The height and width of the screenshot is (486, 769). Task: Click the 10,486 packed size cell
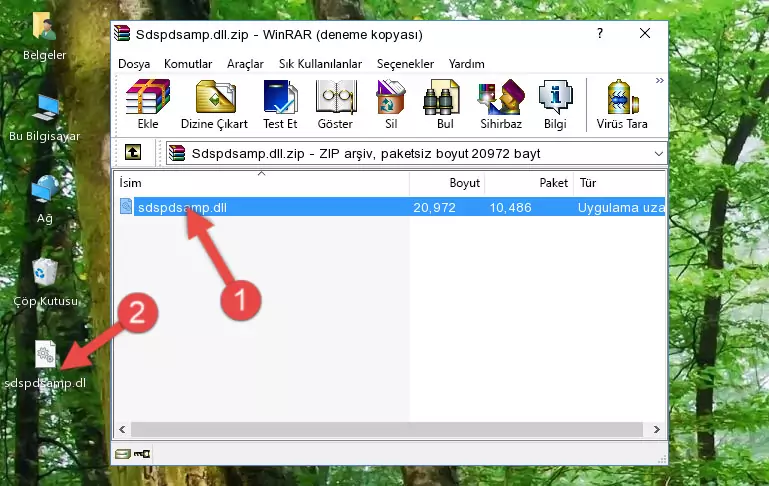pyautogui.click(x=510, y=207)
